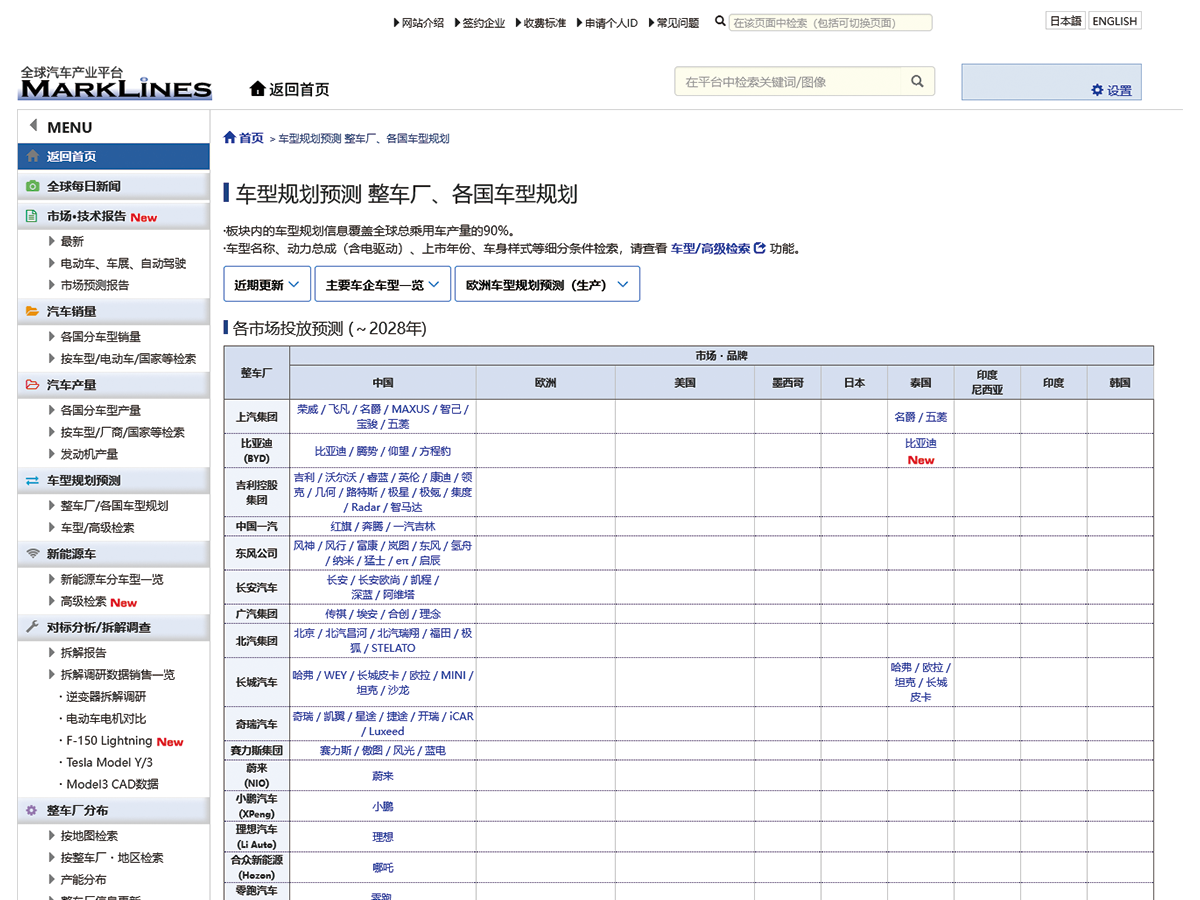This screenshot has width=1200, height=900.
Task: Open the 主要车企车型一览 dropdown
Action: [382, 284]
